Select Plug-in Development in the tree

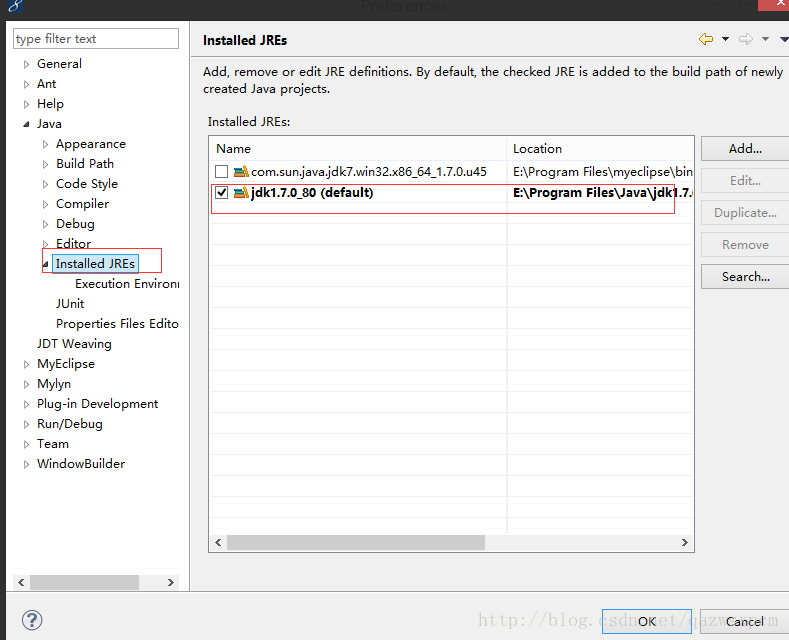(x=97, y=404)
